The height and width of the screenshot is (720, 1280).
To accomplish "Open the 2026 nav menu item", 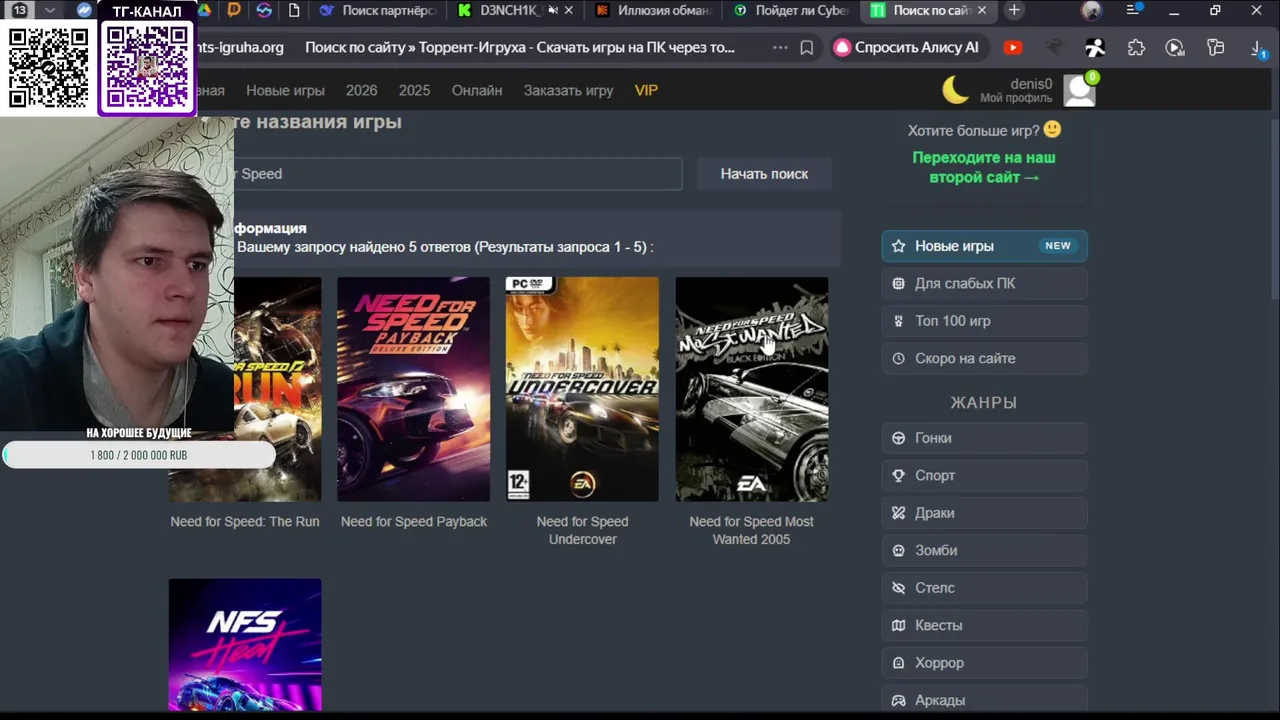I will [361, 90].
